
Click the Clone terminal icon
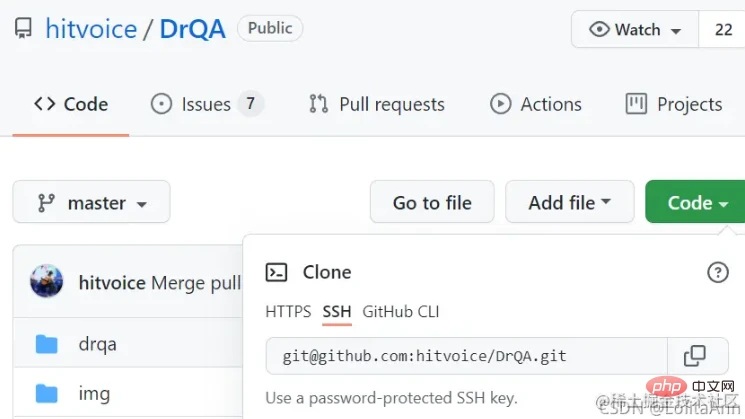277,272
